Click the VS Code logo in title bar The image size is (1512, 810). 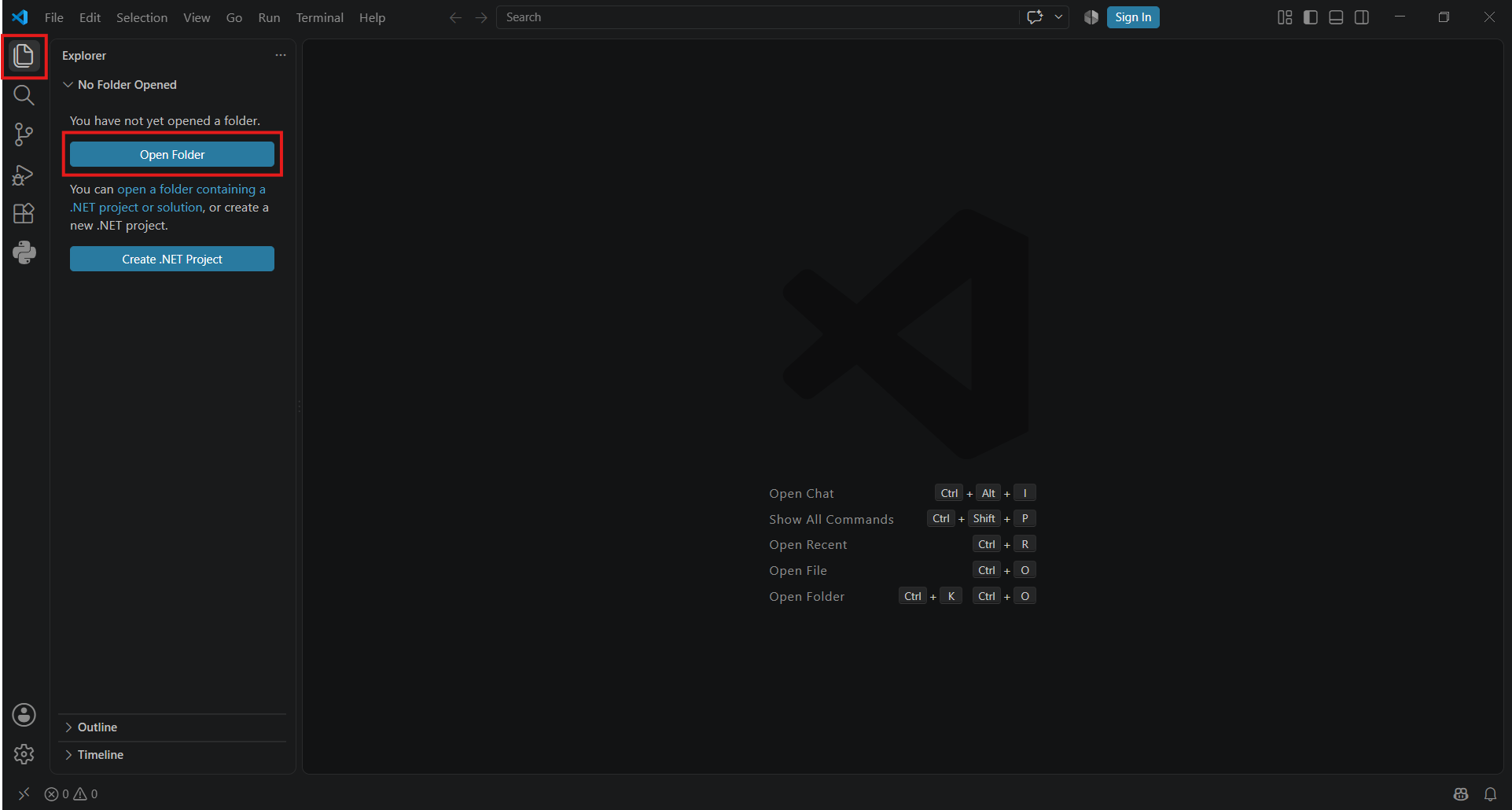[20, 17]
